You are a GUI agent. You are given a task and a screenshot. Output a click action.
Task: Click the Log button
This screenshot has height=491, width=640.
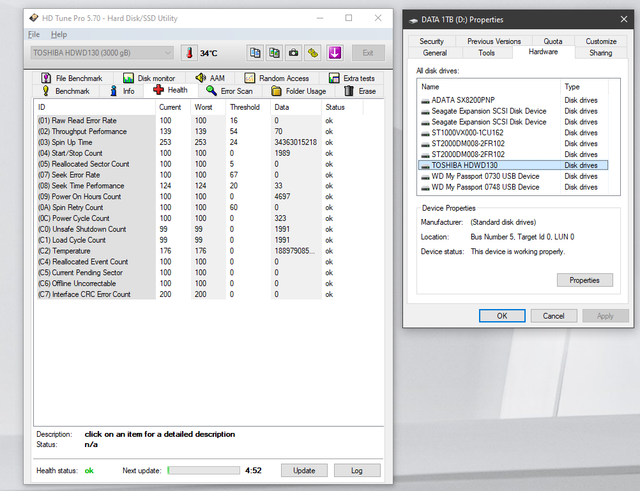(357, 471)
